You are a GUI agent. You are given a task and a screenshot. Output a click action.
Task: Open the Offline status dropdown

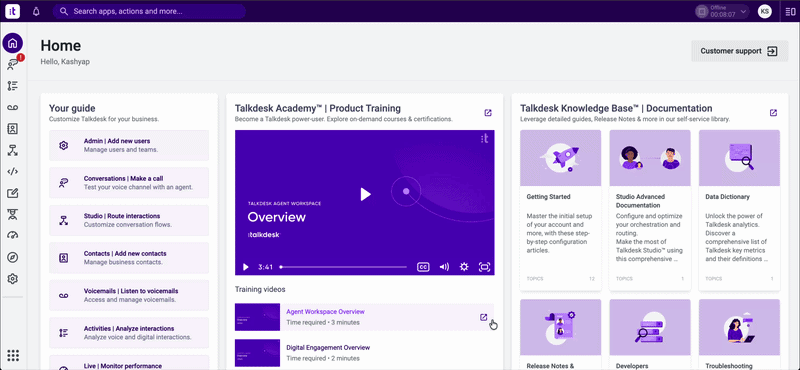pyautogui.click(x=722, y=11)
